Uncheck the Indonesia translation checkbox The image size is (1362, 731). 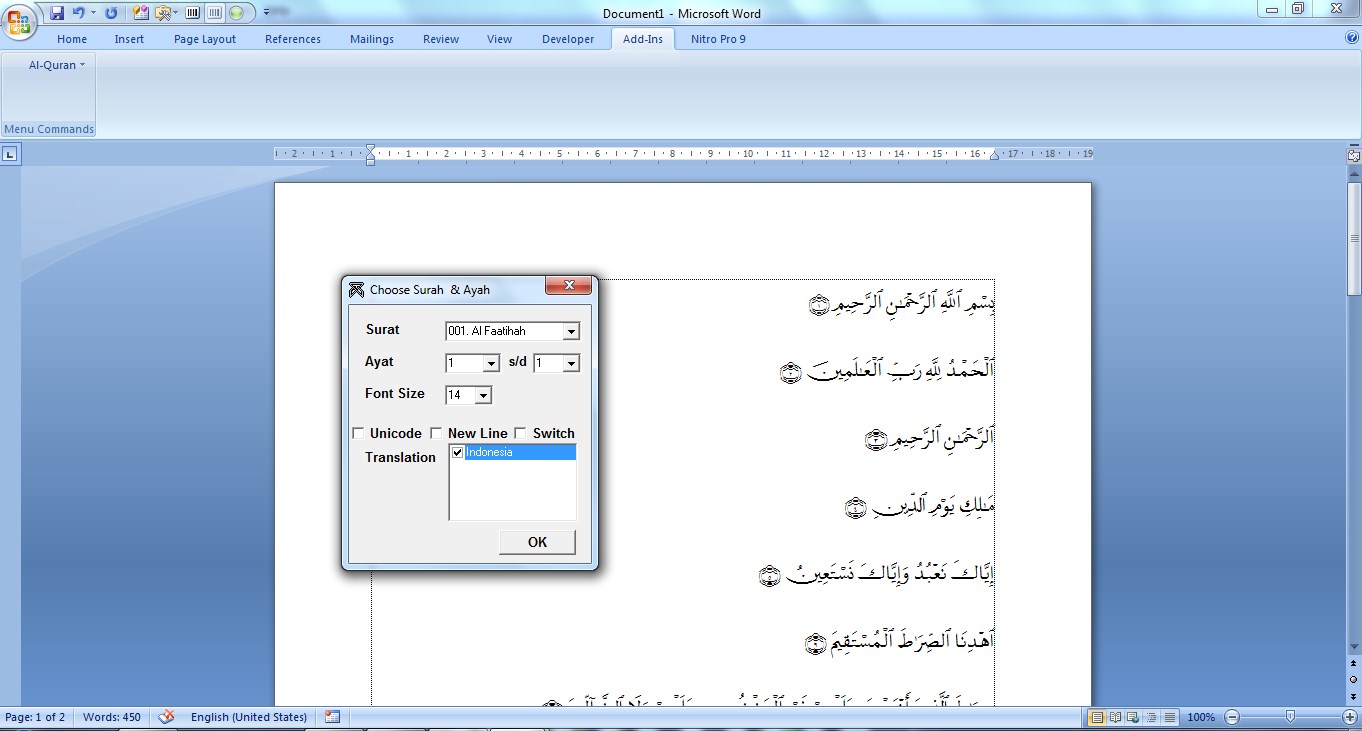click(x=458, y=452)
